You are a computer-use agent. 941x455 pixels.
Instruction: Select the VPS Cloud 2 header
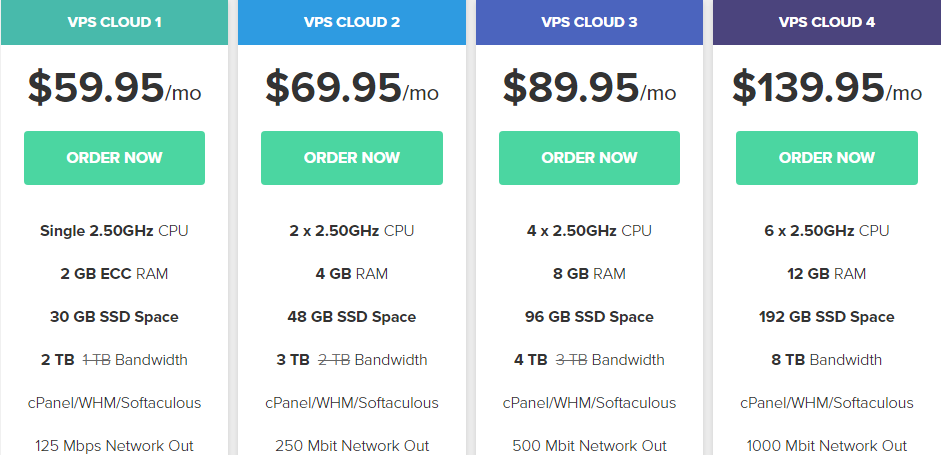coord(352,22)
